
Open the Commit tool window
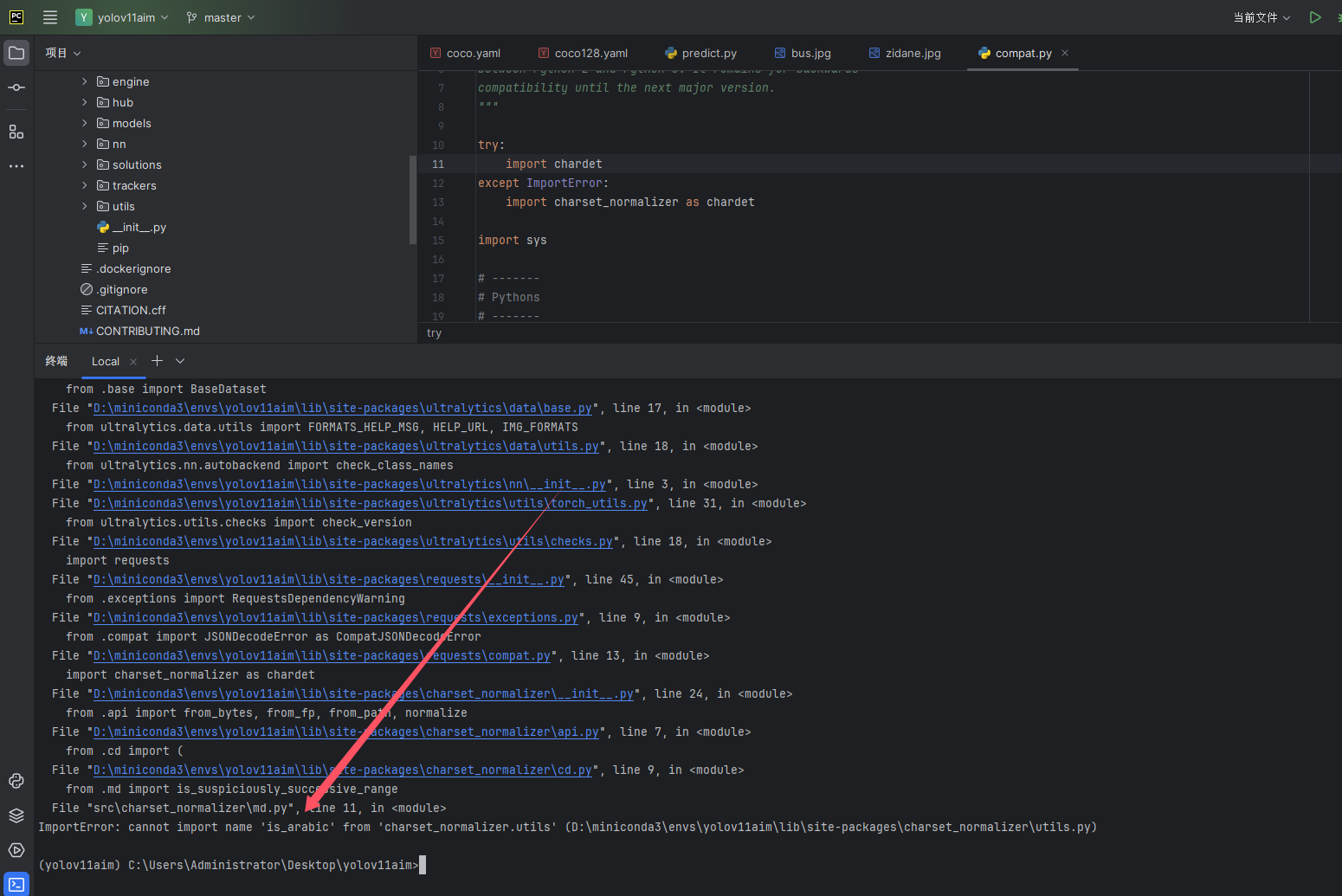click(16, 87)
